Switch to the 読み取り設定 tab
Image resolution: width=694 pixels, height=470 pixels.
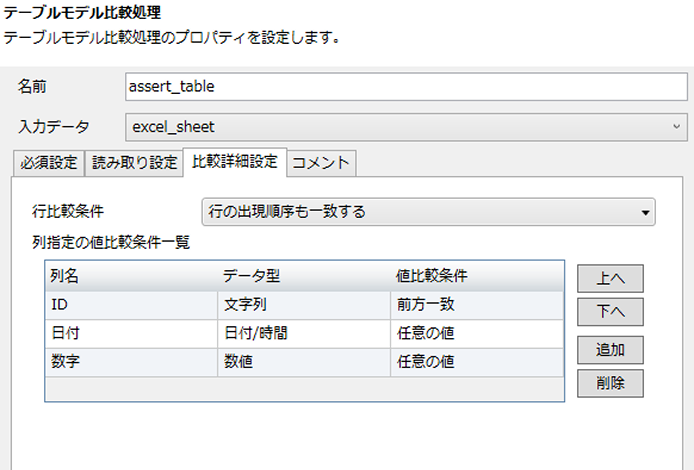(135, 162)
